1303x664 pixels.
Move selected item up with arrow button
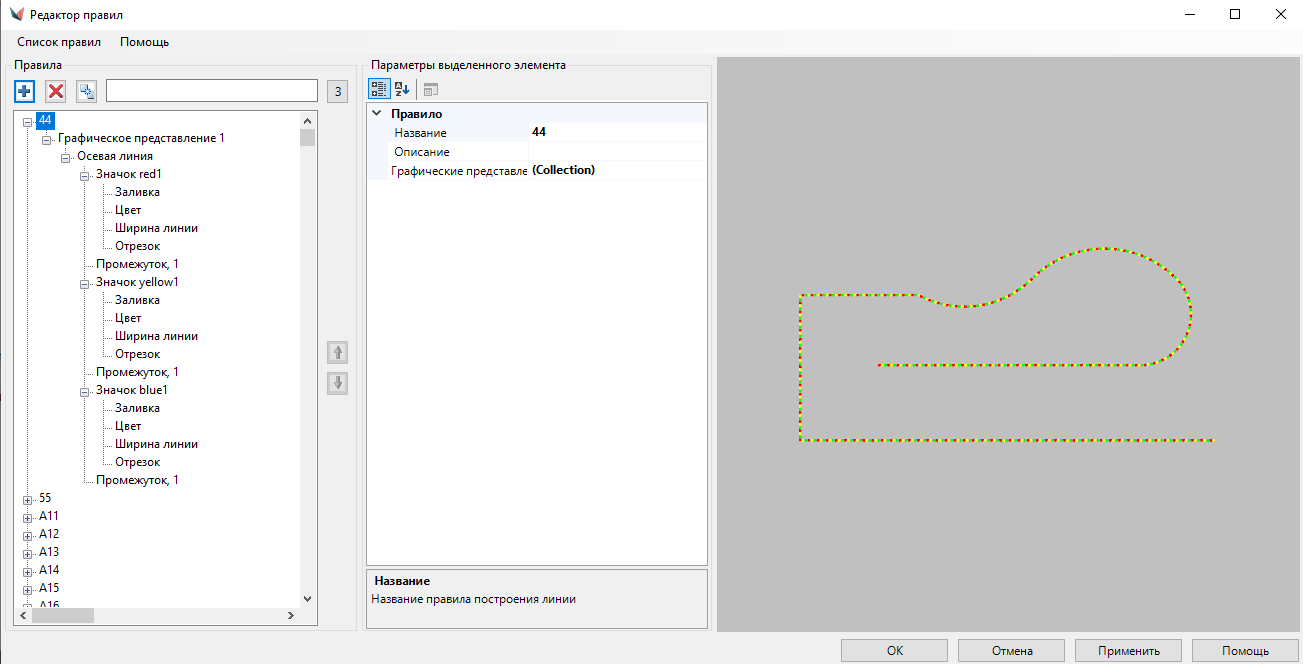[x=338, y=352]
